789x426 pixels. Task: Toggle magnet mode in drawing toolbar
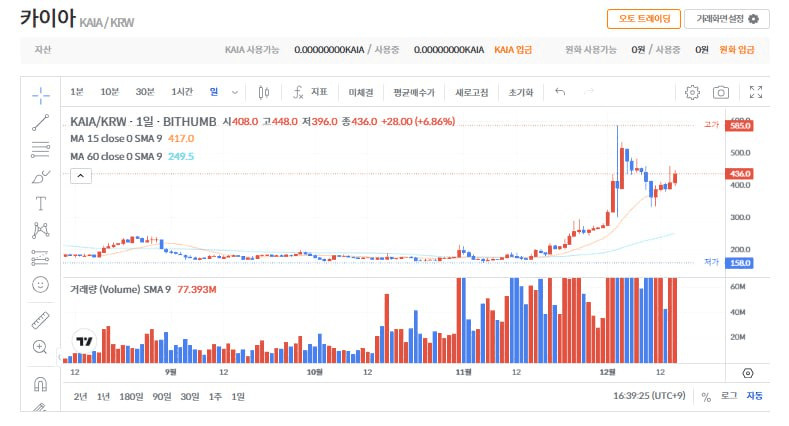tap(40, 384)
